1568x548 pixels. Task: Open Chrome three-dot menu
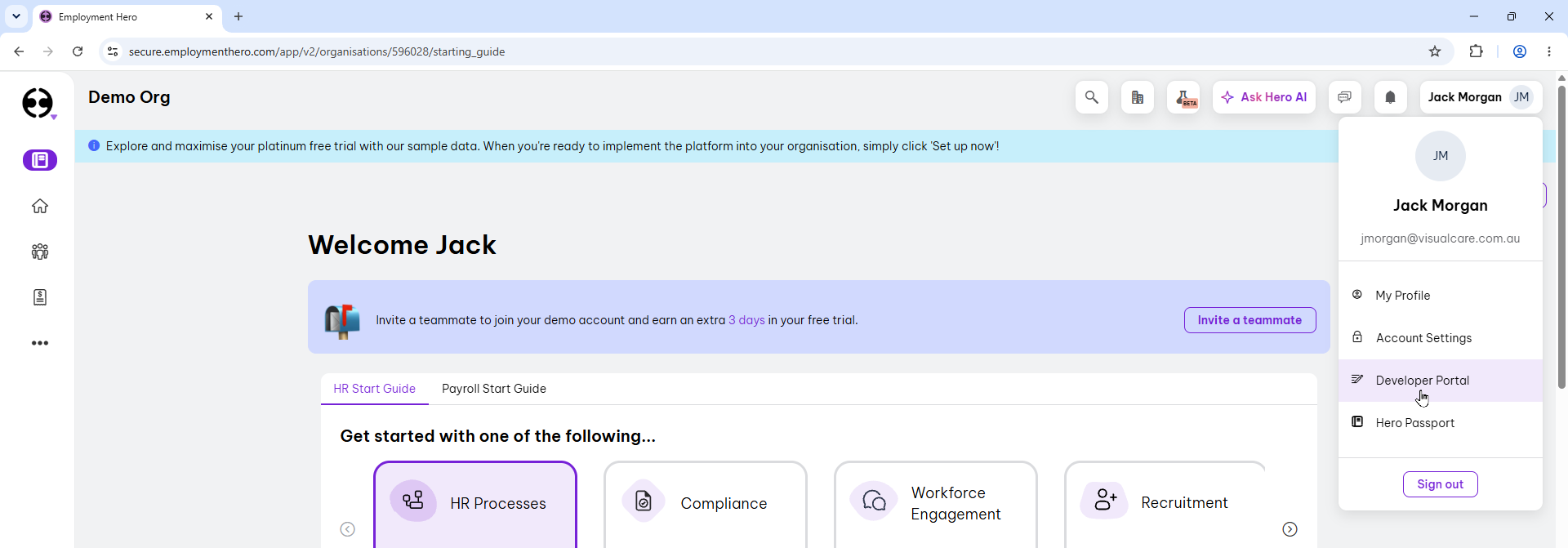[1549, 51]
